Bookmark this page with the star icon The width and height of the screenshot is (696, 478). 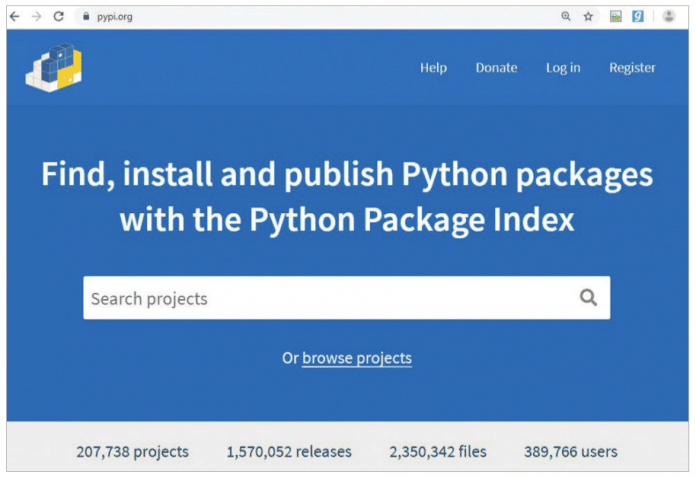pyautogui.click(x=589, y=16)
